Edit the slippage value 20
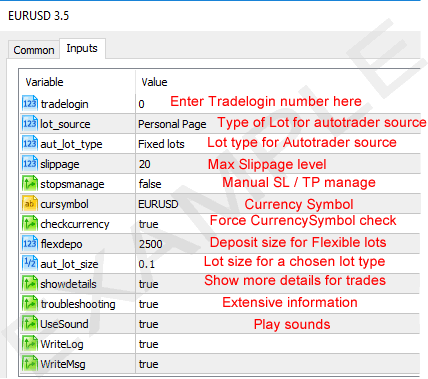The image size is (428, 379). pos(145,164)
